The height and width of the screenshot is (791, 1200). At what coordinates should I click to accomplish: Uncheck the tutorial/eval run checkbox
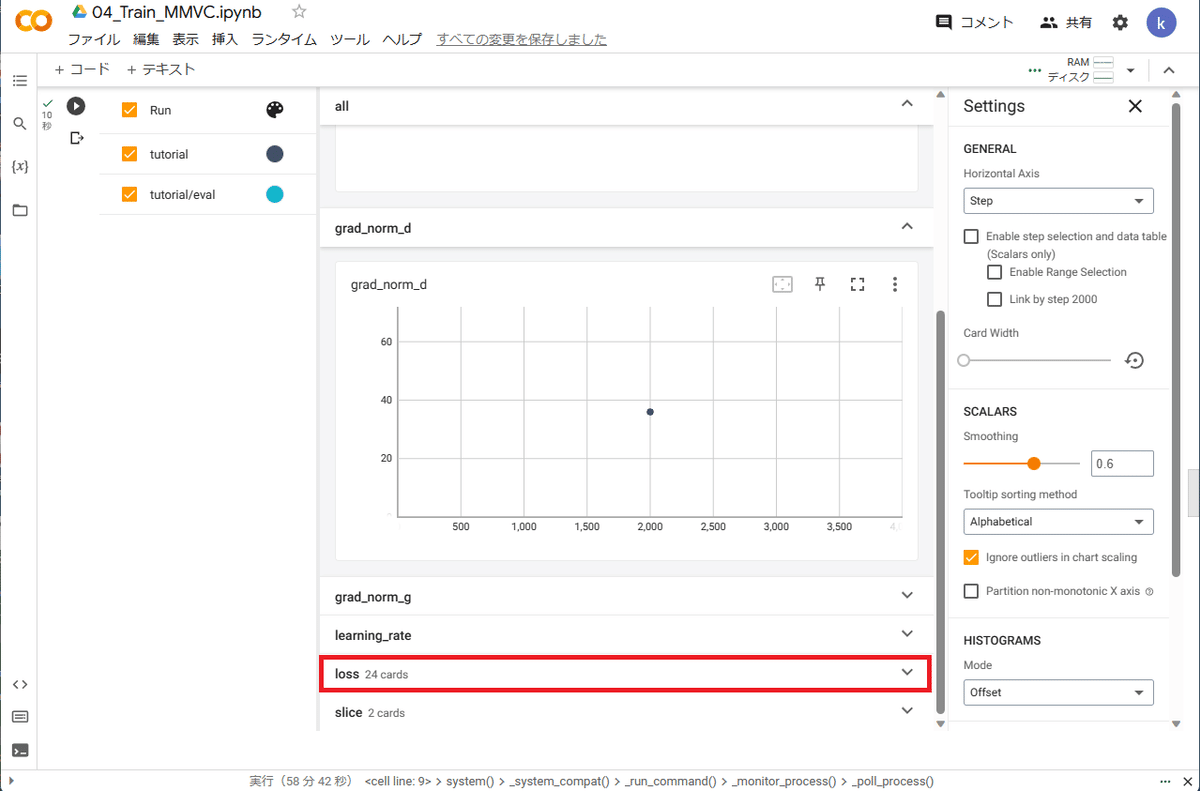[x=129, y=195]
